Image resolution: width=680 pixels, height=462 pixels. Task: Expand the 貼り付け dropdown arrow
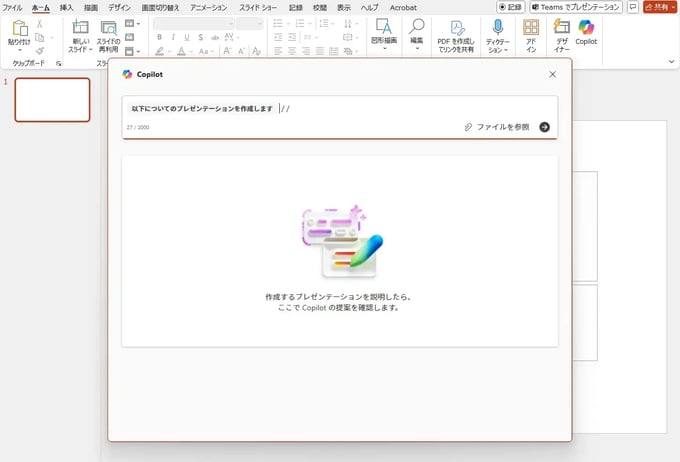pos(20,50)
